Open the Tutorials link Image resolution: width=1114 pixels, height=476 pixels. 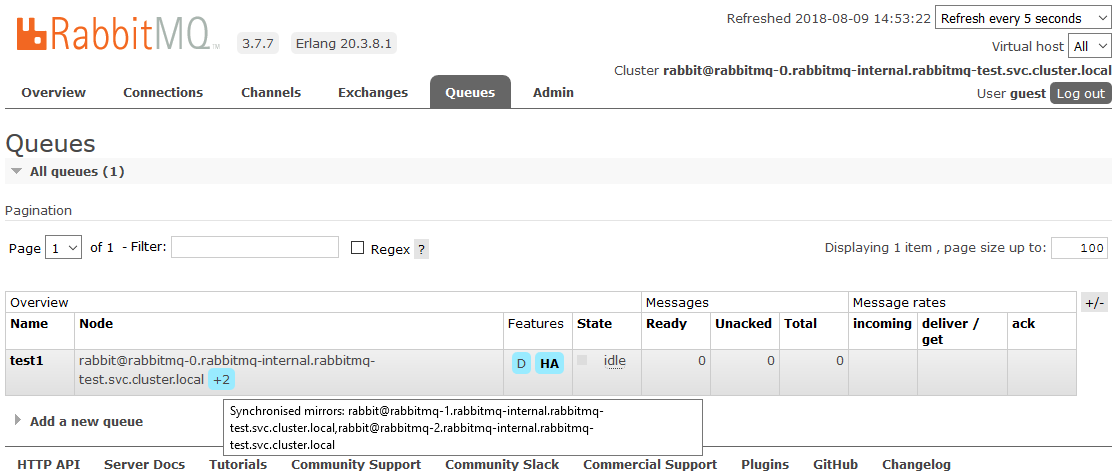click(x=238, y=465)
